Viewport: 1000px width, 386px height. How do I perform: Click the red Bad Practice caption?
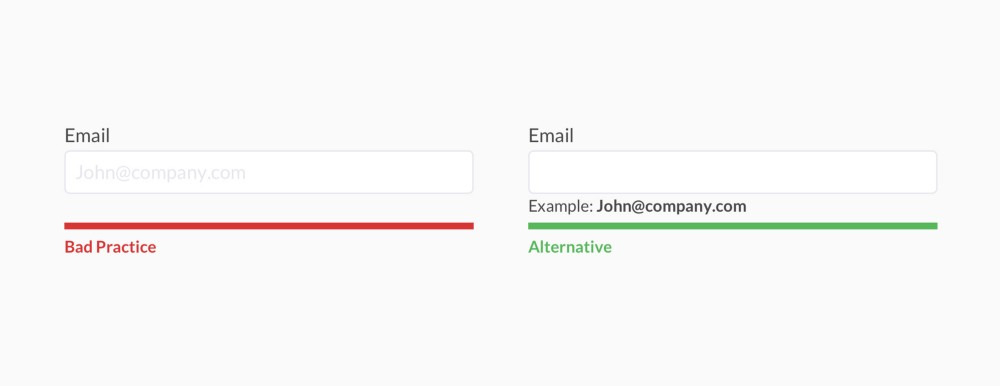tap(110, 247)
